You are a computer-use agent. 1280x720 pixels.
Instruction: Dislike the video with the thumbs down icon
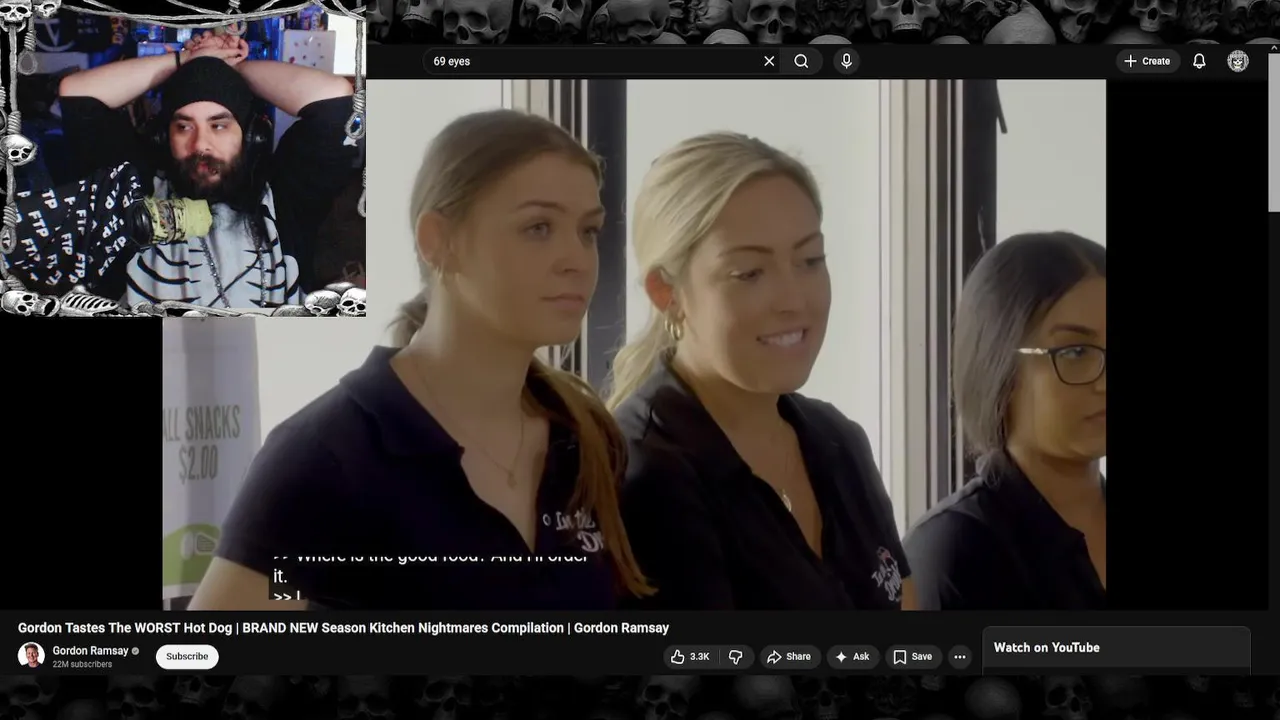point(736,657)
